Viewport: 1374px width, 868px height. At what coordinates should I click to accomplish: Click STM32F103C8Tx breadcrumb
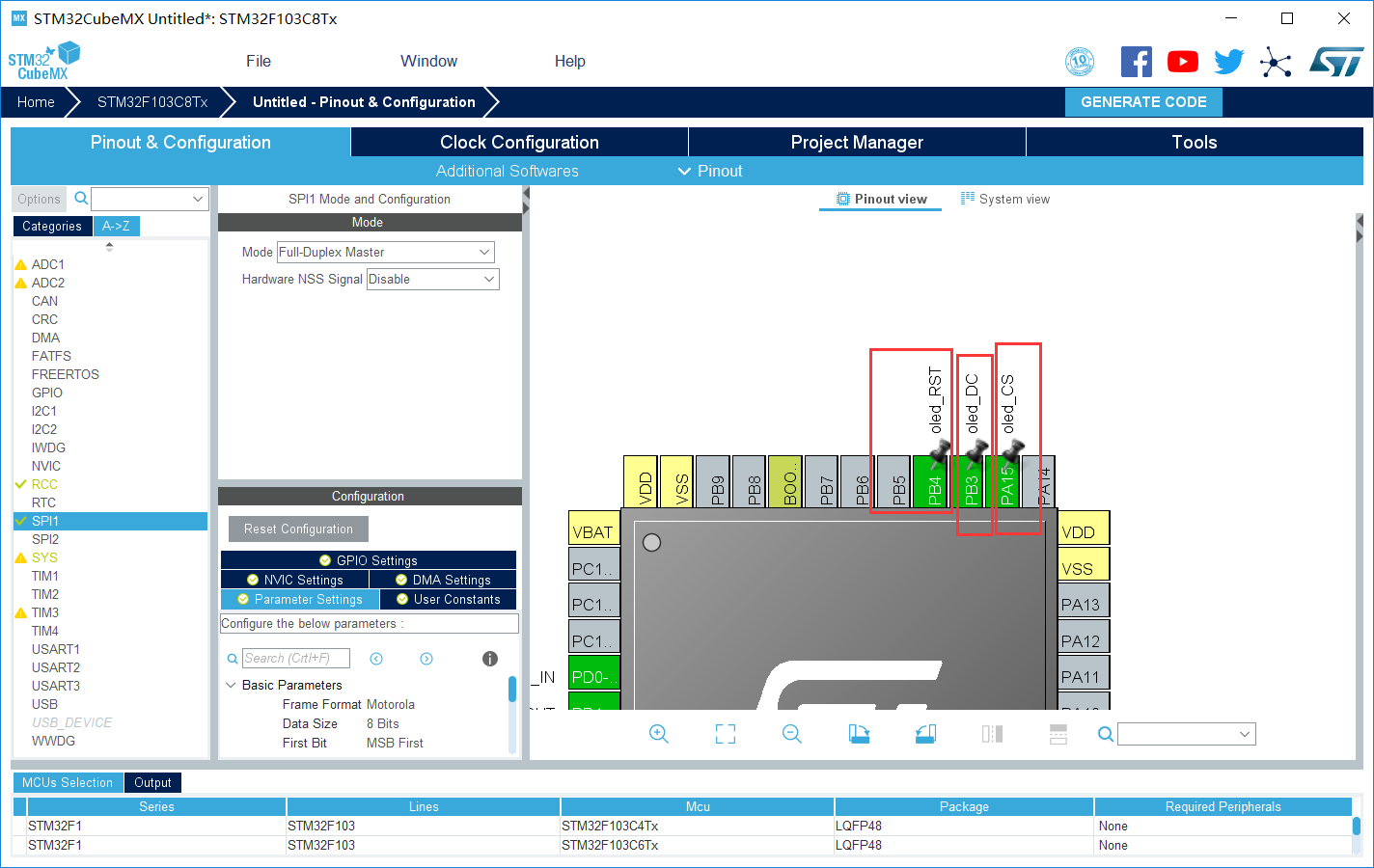click(x=152, y=102)
